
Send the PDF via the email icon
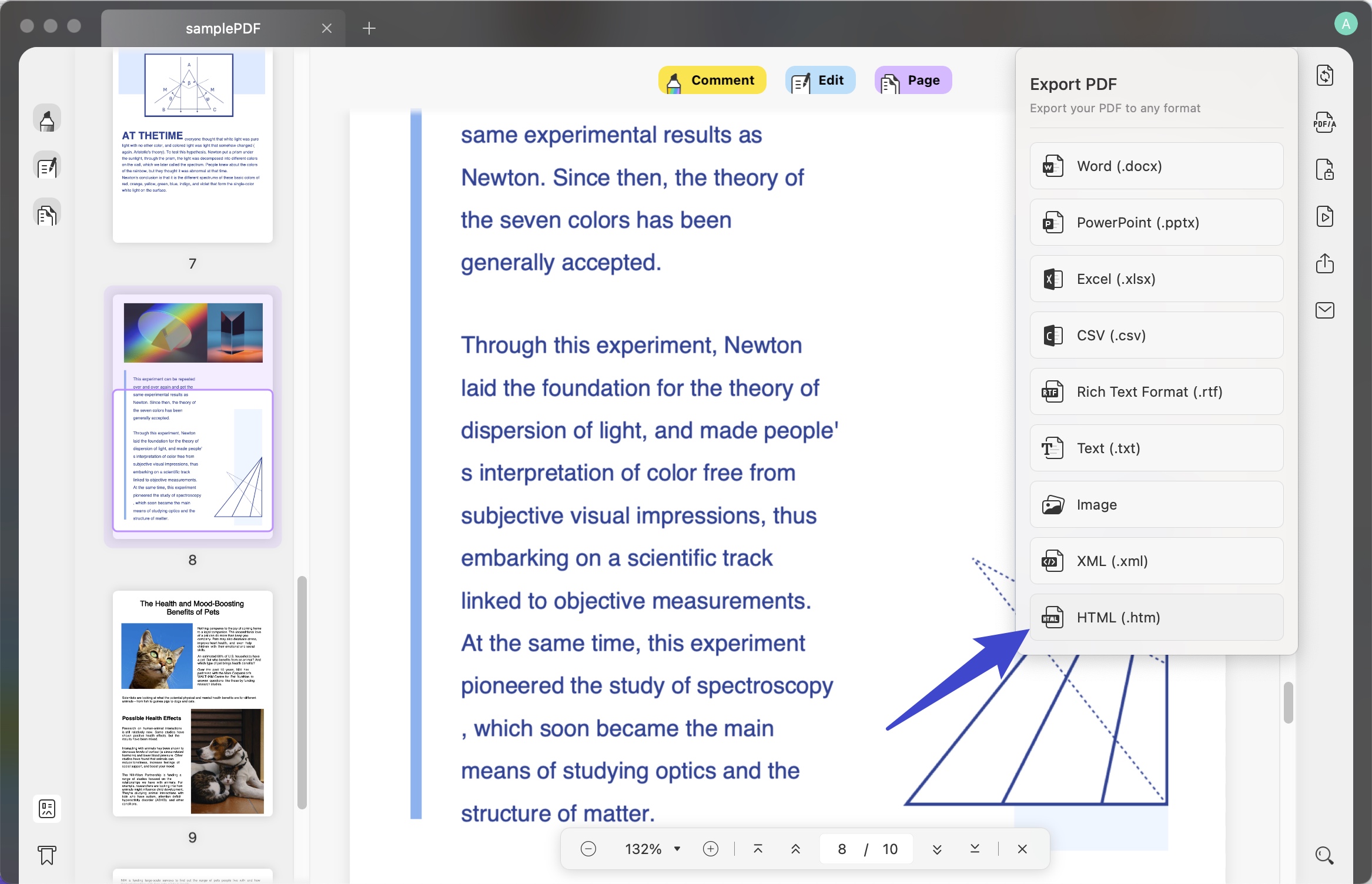click(x=1324, y=310)
